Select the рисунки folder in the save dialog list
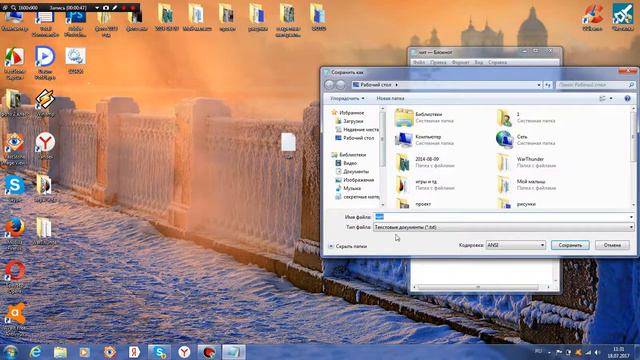This screenshot has height=360, width=640. point(516,204)
